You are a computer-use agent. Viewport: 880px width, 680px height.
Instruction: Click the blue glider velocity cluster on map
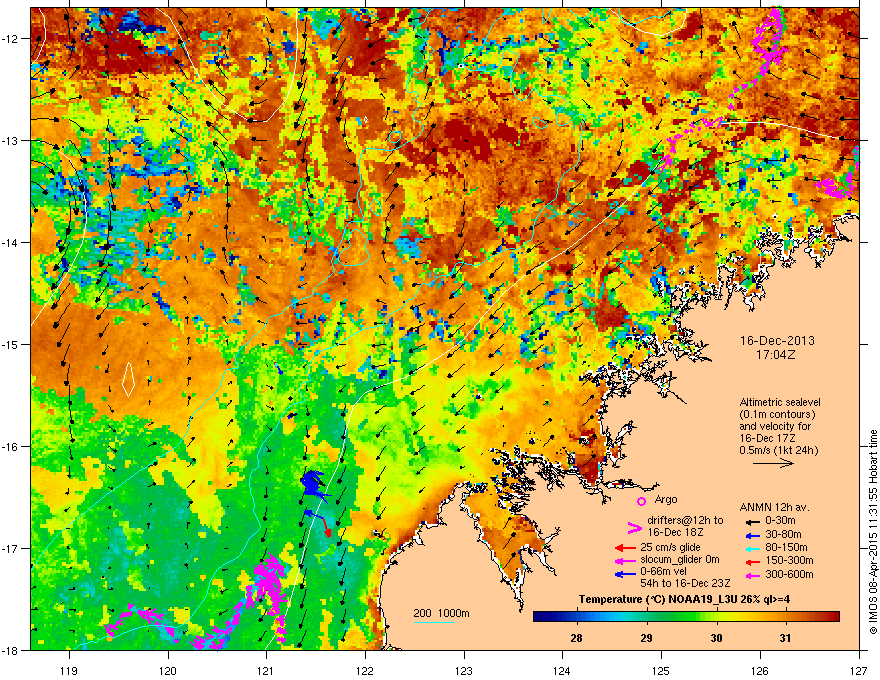[x=314, y=485]
